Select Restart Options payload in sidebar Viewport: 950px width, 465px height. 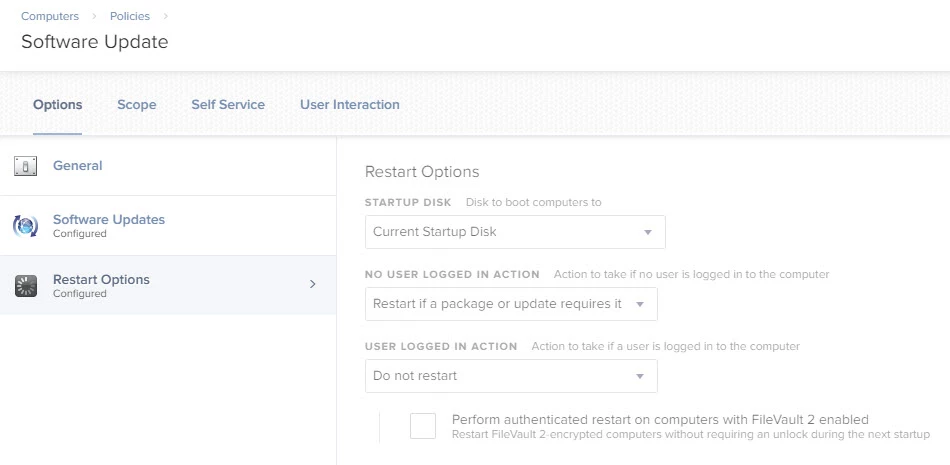(x=168, y=285)
